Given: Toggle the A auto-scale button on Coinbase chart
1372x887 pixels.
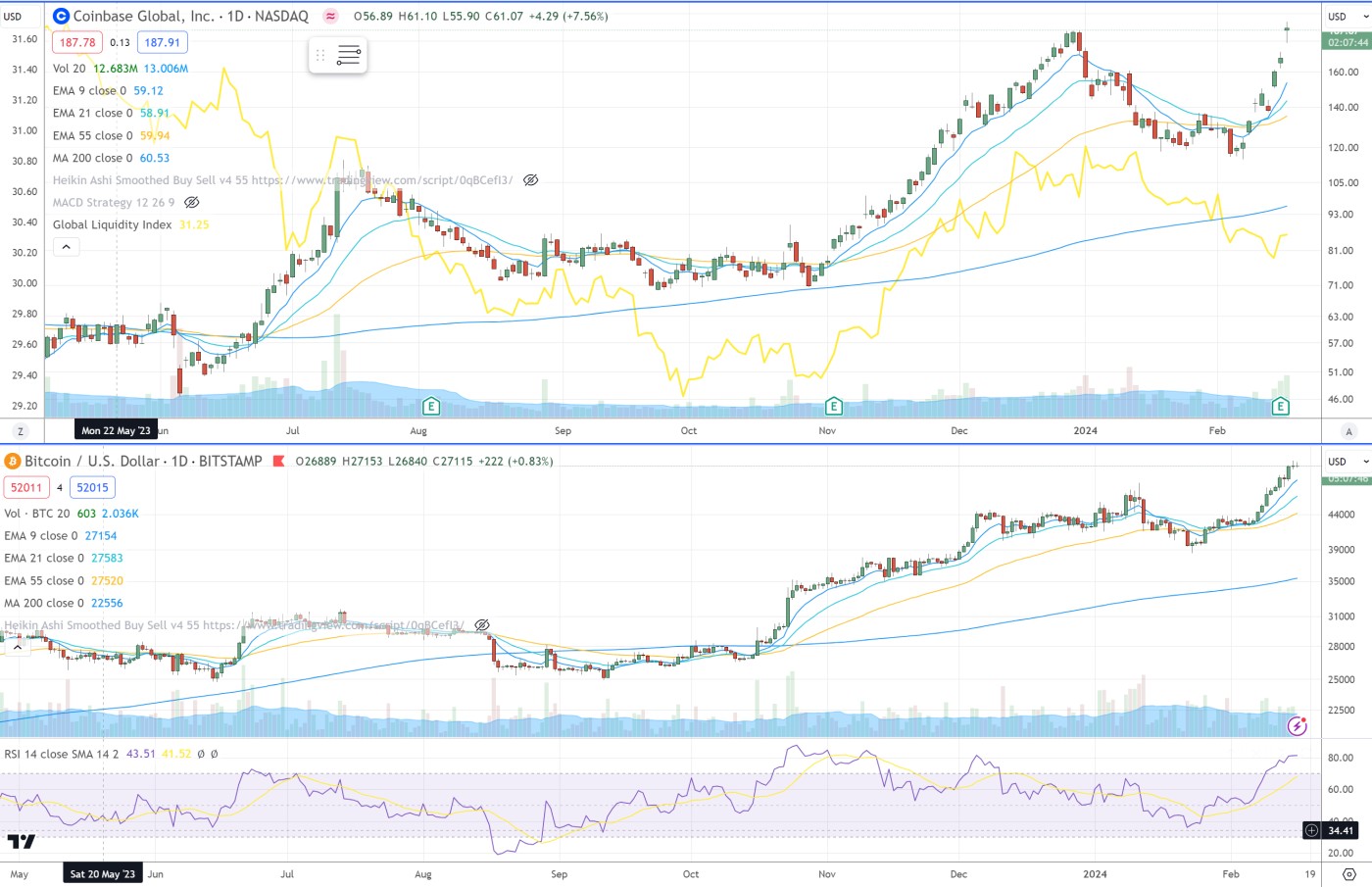Looking at the screenshot, I should pos(1349,431).
